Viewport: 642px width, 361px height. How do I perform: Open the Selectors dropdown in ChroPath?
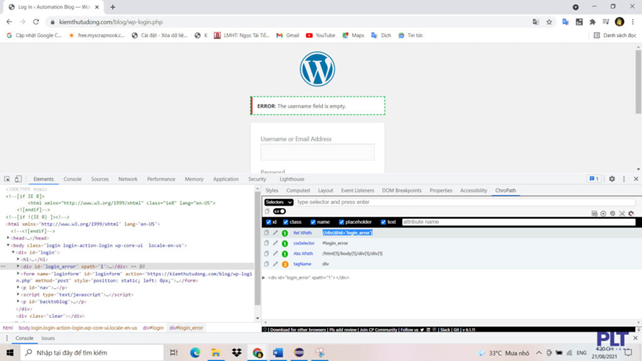coord(278,202)
